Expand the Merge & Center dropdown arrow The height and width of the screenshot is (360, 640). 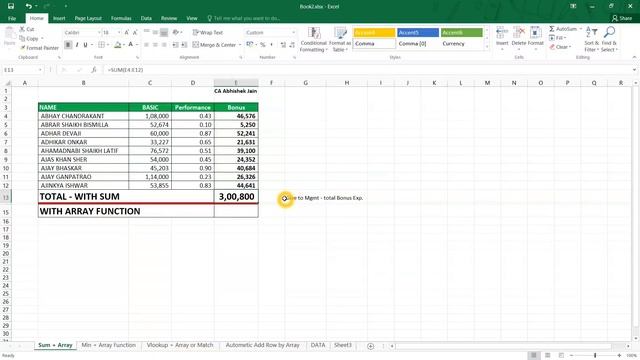(x=240, y=44)
